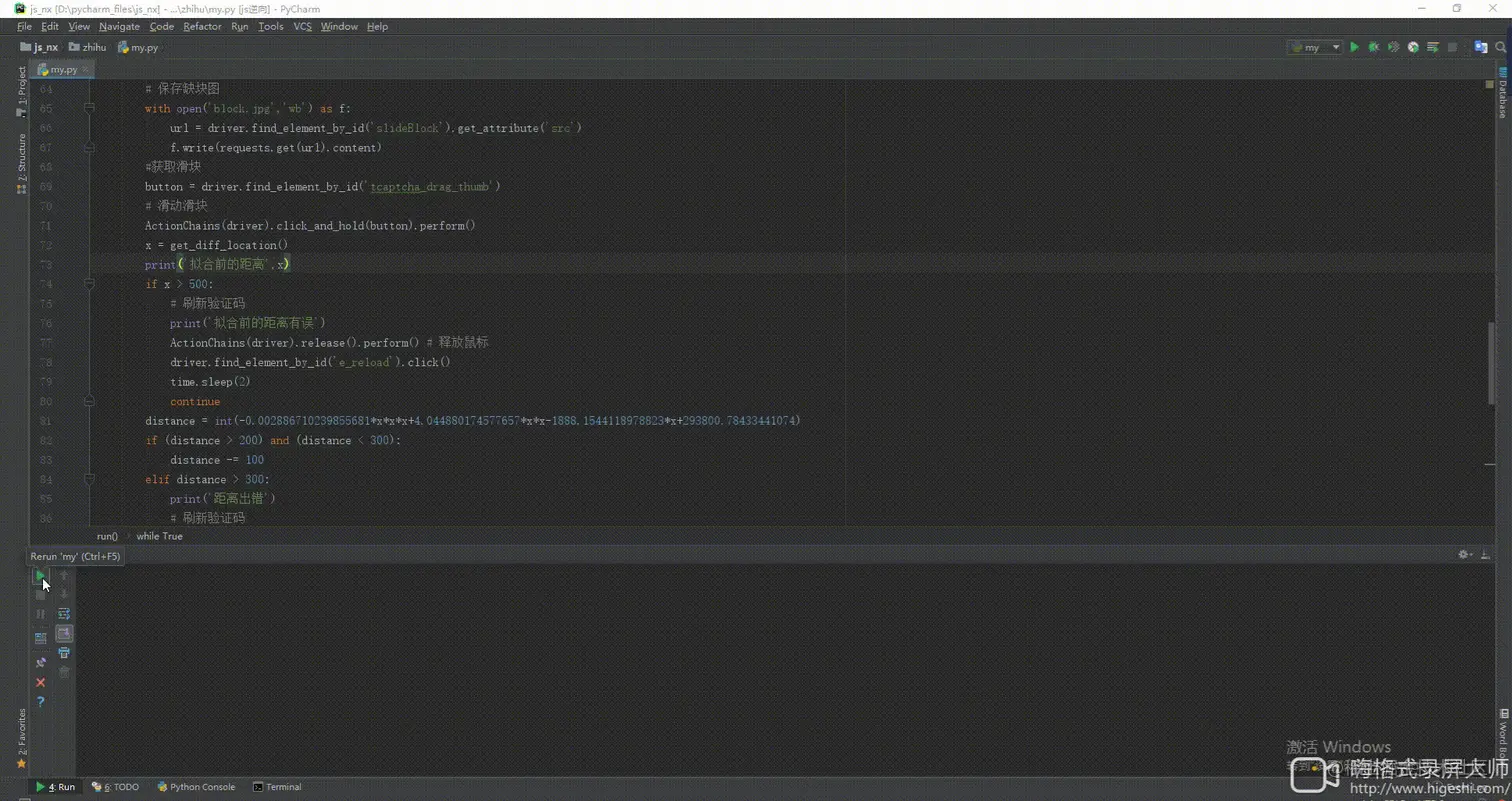
Task: Click the Concurrency Diagram run icon
Action: (x=1433, y=47)
